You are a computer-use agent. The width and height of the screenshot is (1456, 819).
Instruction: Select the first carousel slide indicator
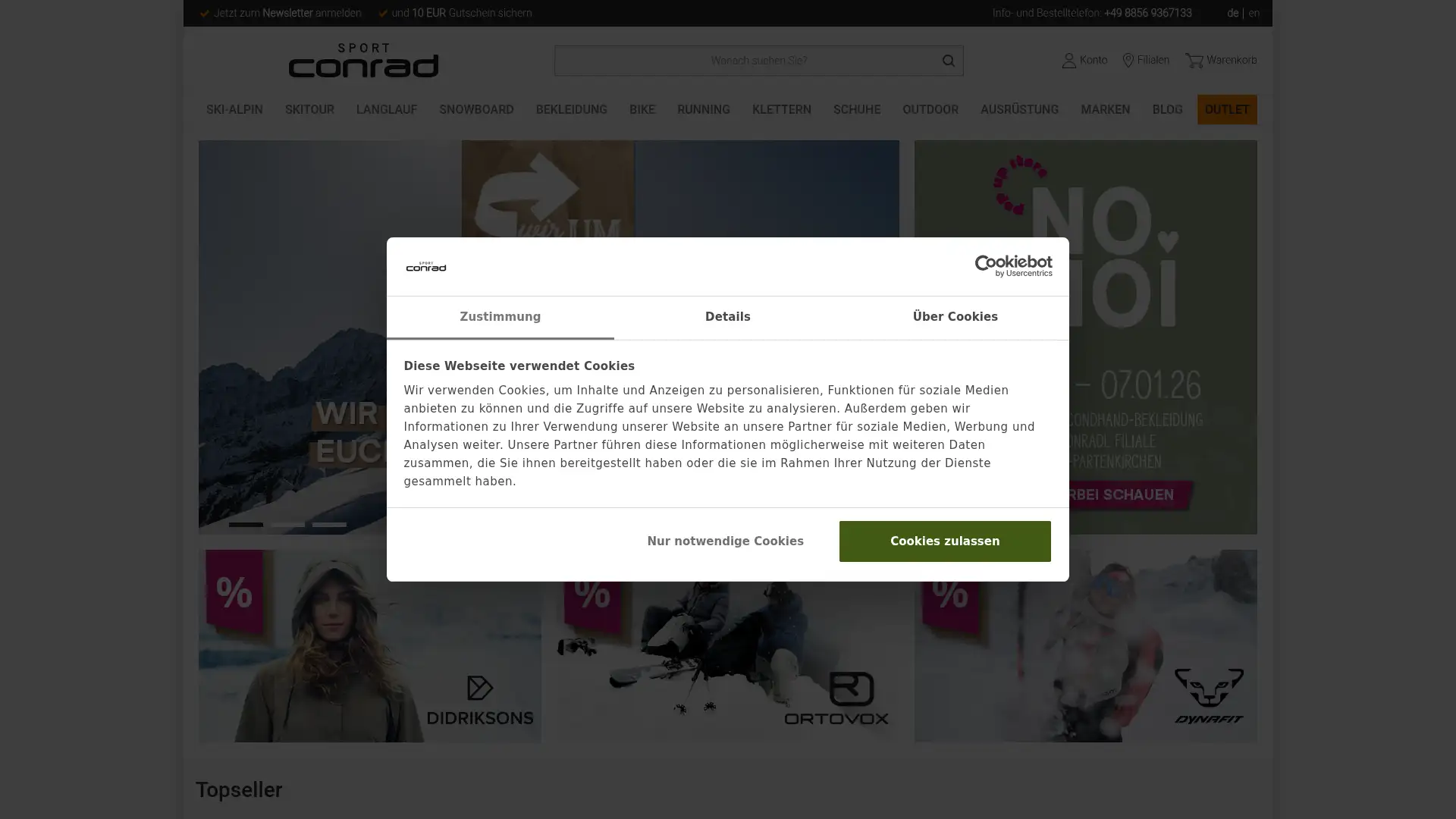pos(246,524)
